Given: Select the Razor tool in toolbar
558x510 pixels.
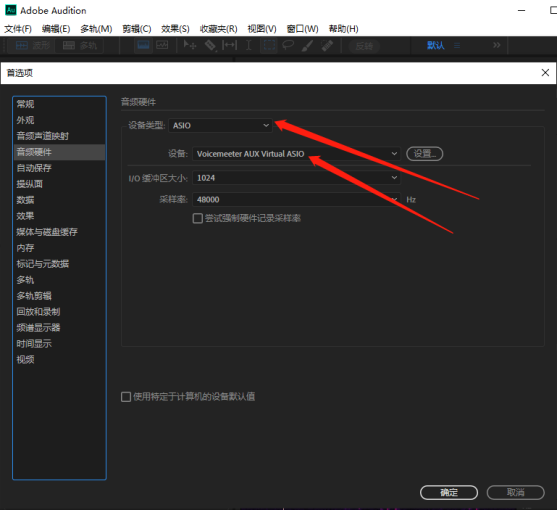Looking at the screenshot, I should pos(210,46).
